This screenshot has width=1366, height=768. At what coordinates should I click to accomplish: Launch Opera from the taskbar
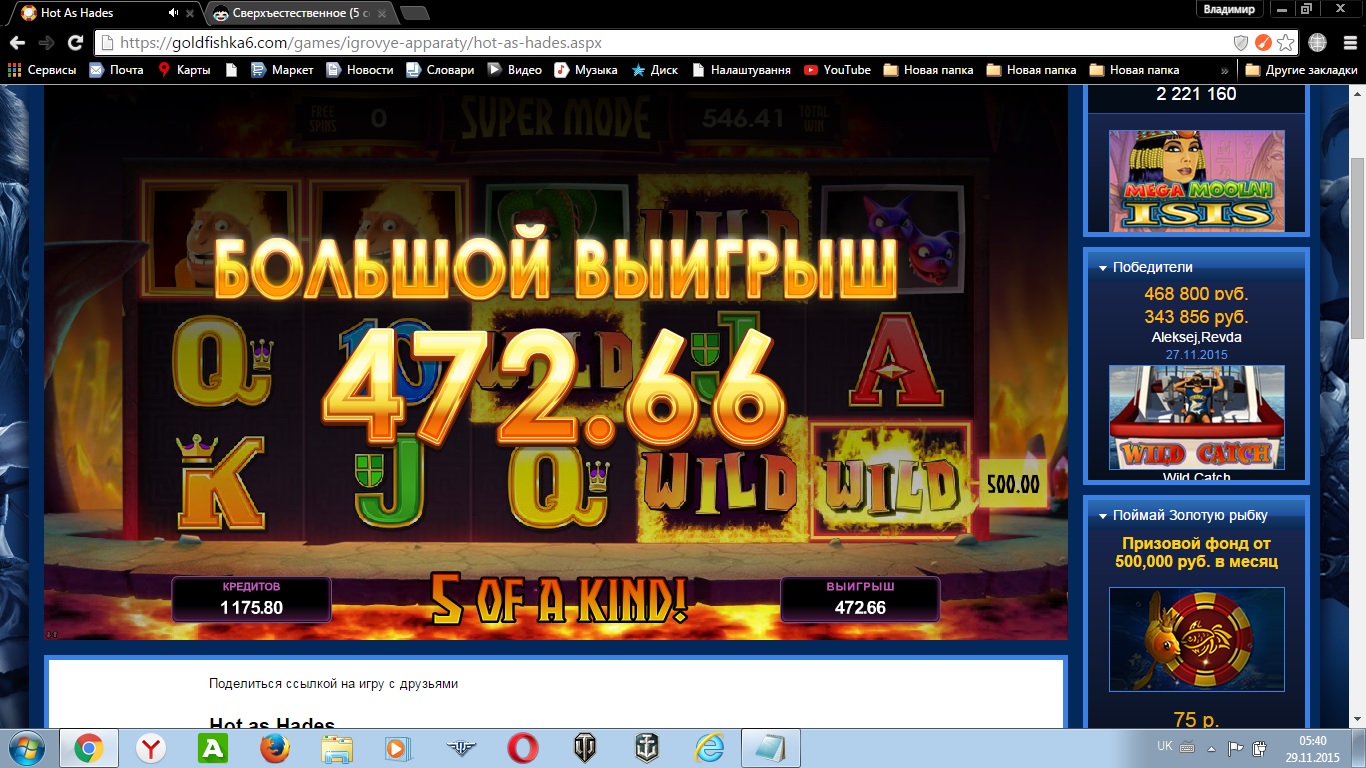tap(522, 748)
